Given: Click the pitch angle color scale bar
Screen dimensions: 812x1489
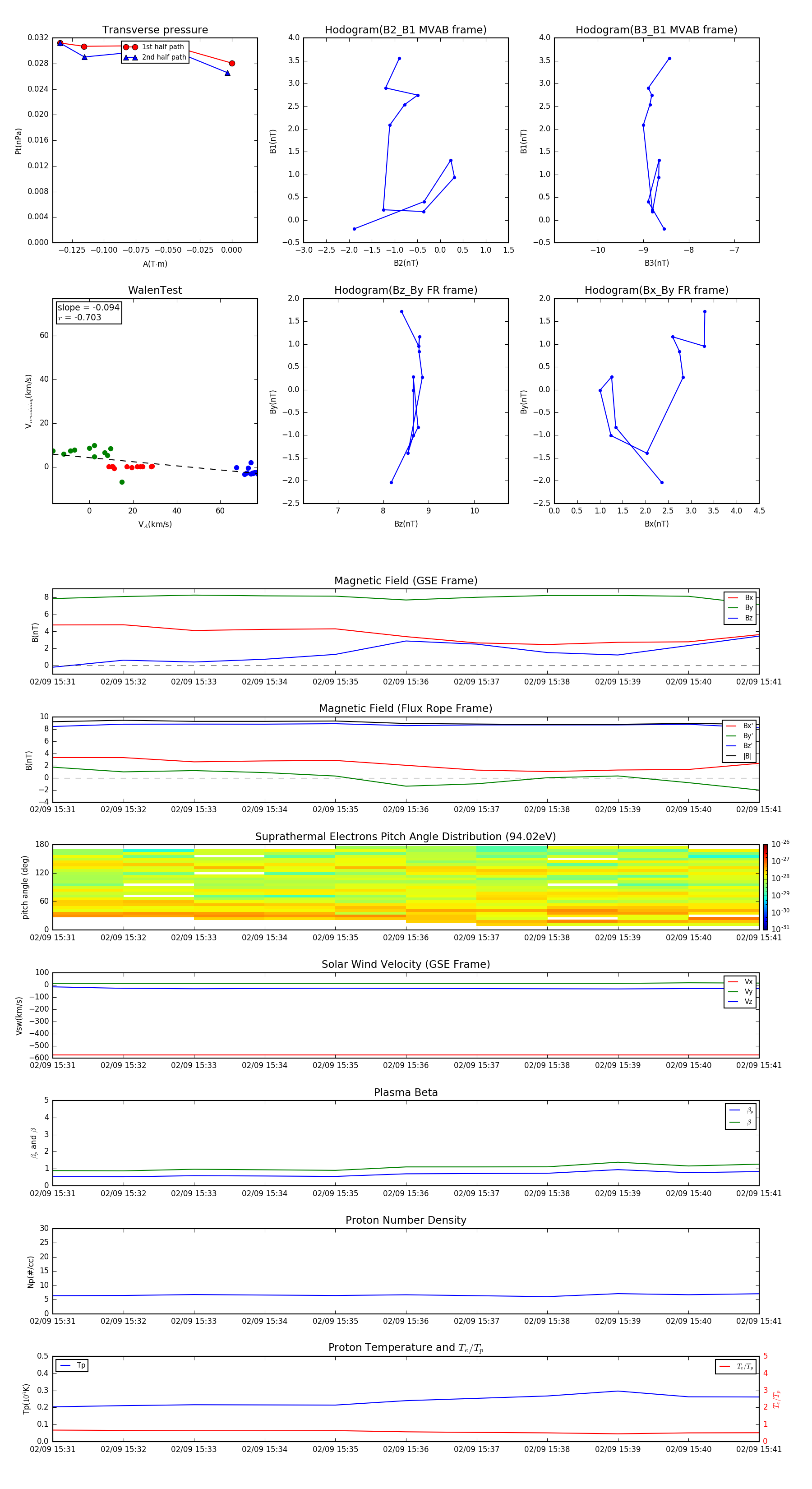Looking at the screenshot, I should 765,887.
